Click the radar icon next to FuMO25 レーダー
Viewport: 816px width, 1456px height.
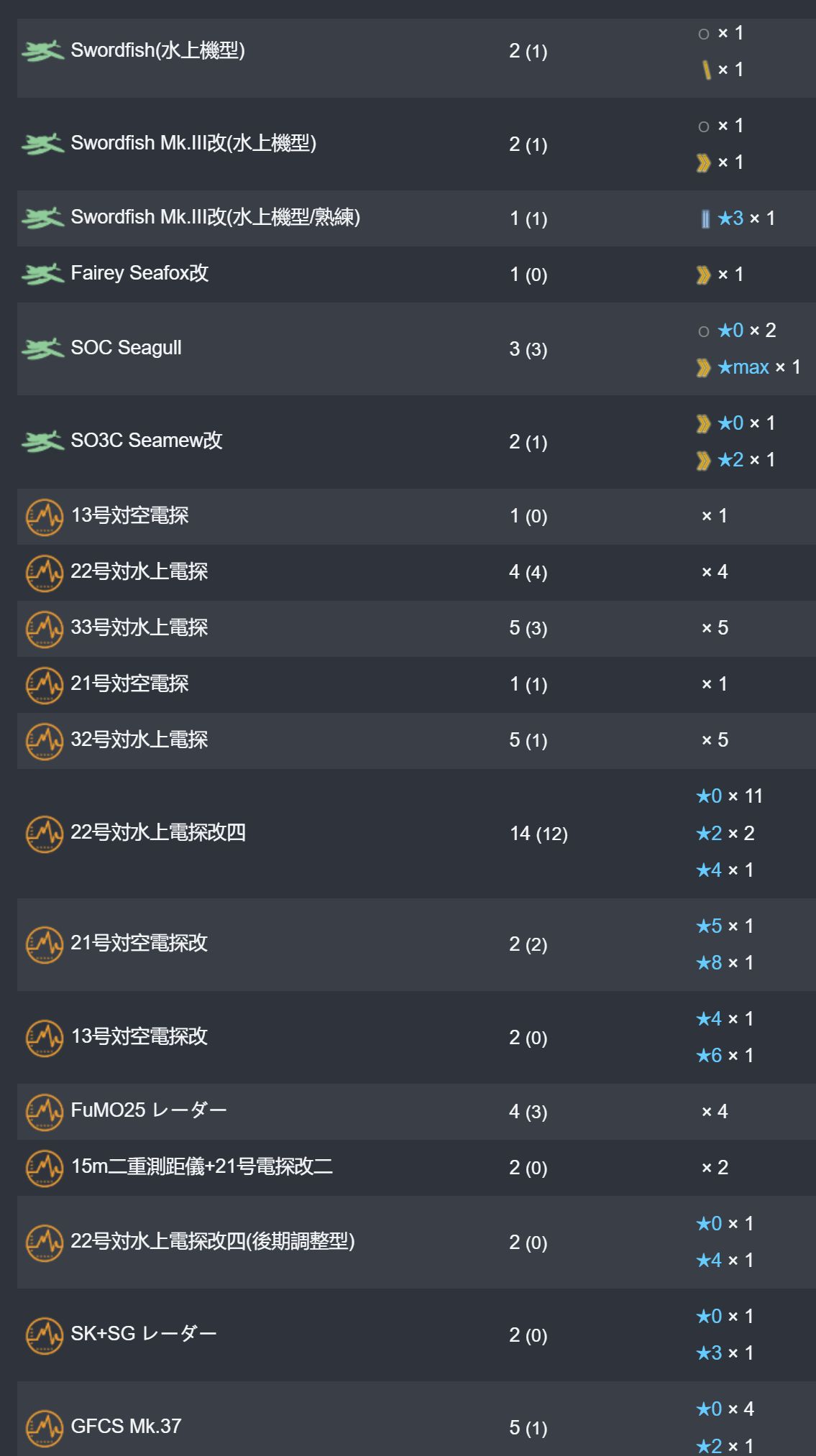(x=45, y=1112)
